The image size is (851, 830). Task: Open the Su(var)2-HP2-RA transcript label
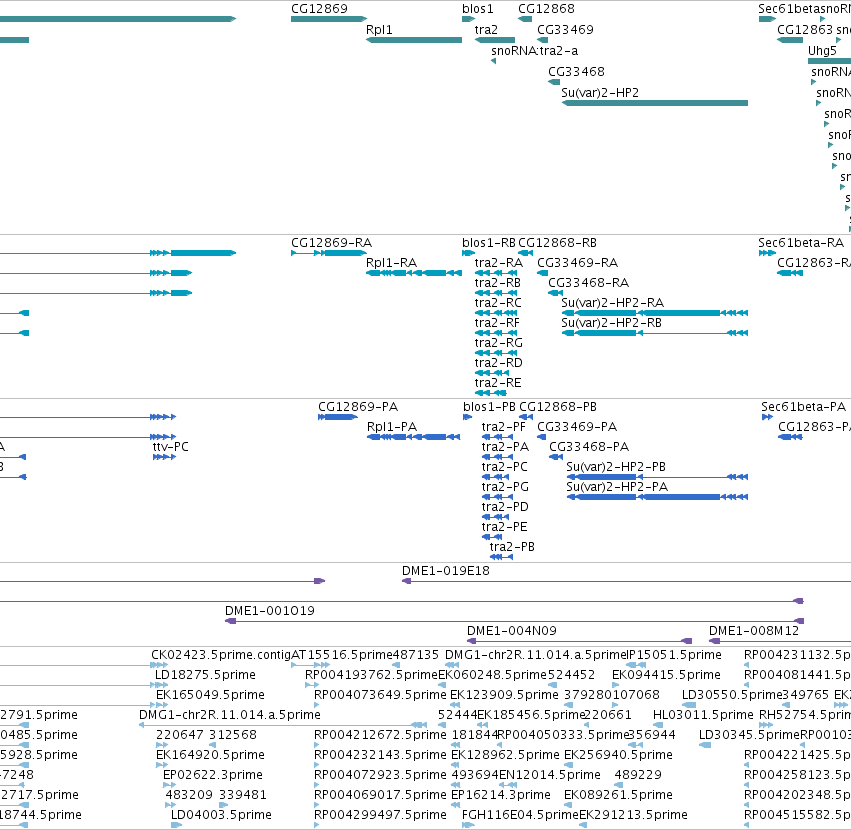(x=613, y=303)
